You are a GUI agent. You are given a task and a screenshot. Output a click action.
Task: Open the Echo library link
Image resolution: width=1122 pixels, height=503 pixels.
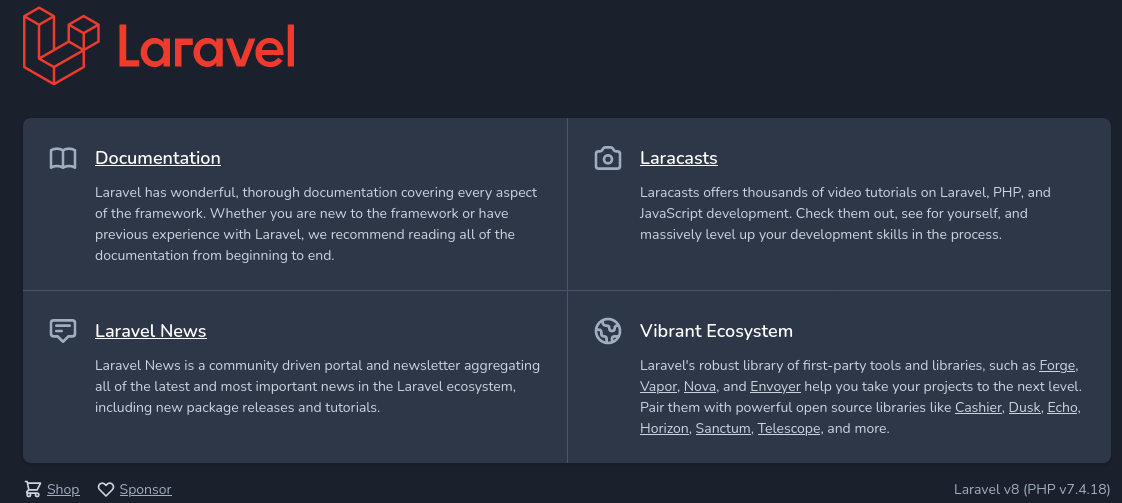[x=1062, y=407]
